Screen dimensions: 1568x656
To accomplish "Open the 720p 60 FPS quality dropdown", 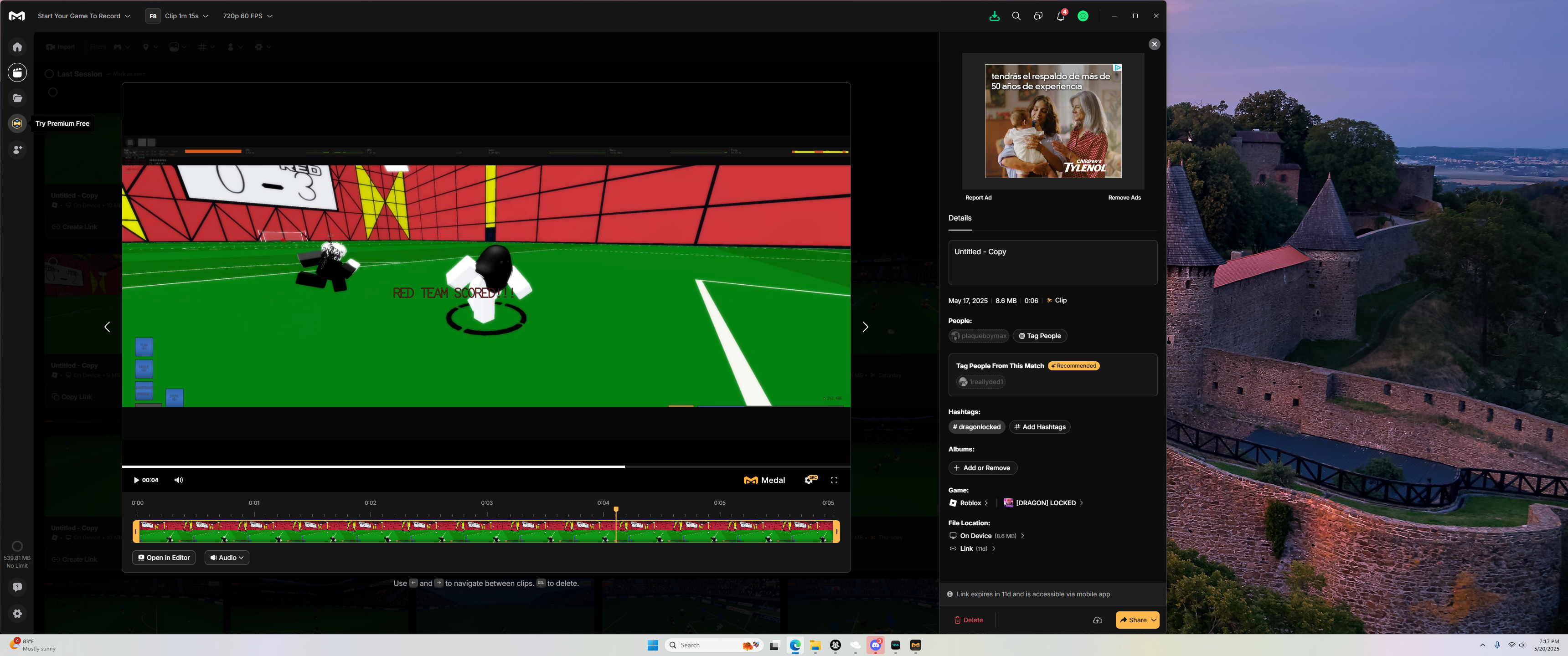I will 247,16.
